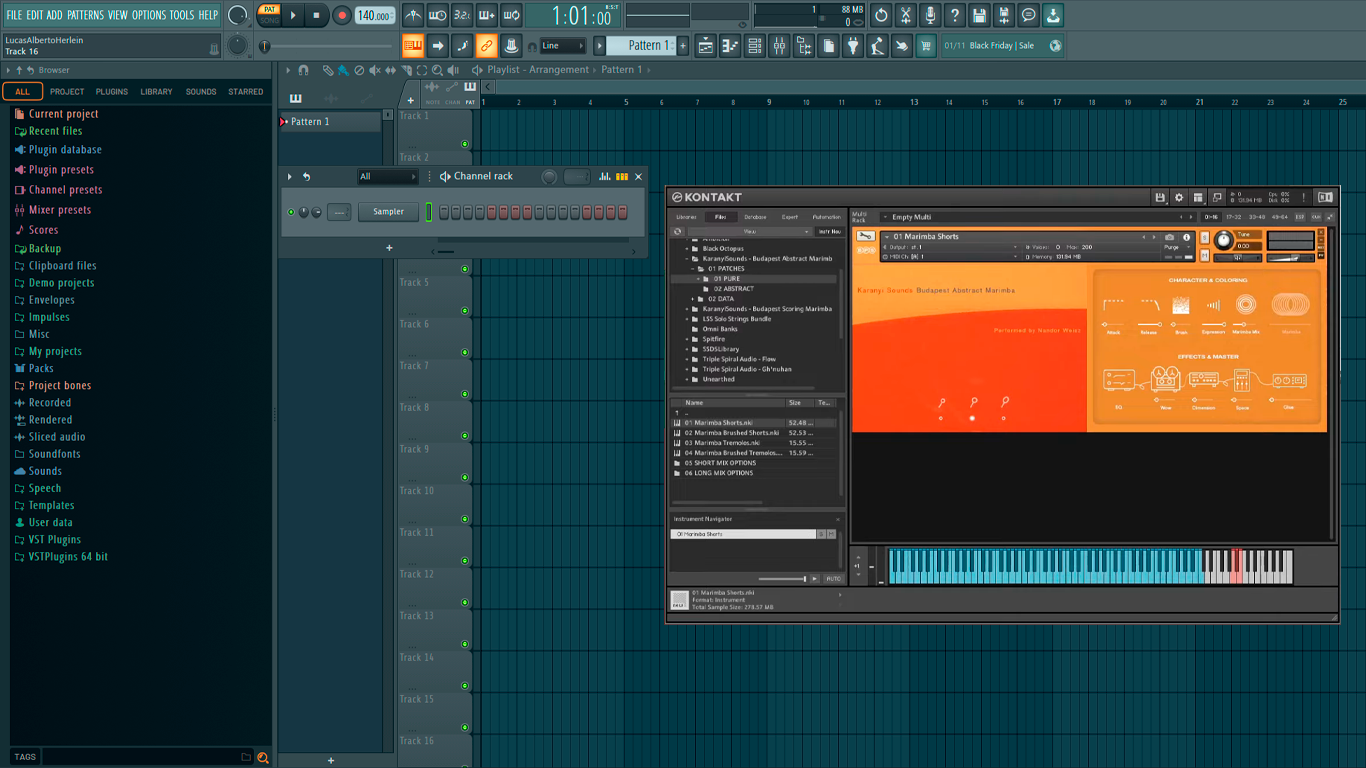Open the Piano roll view
The height and width of the screenshot is (768, 1366).
[730, 46]
